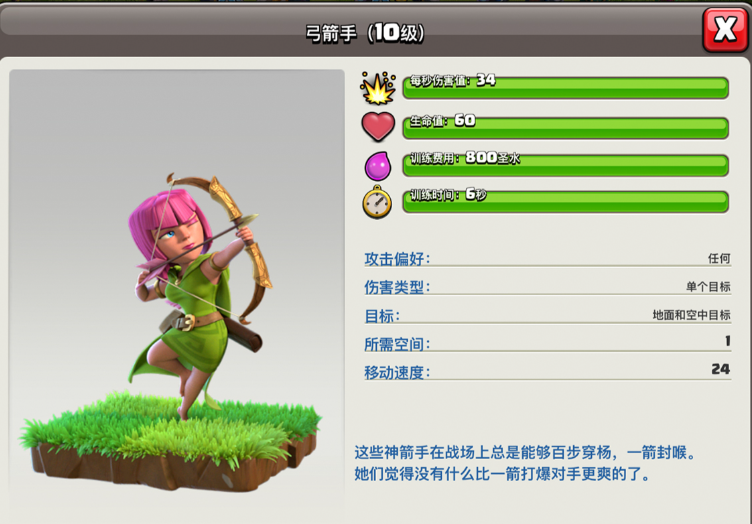Click the archer description text

pyautogui.click(x=526, y=463)
